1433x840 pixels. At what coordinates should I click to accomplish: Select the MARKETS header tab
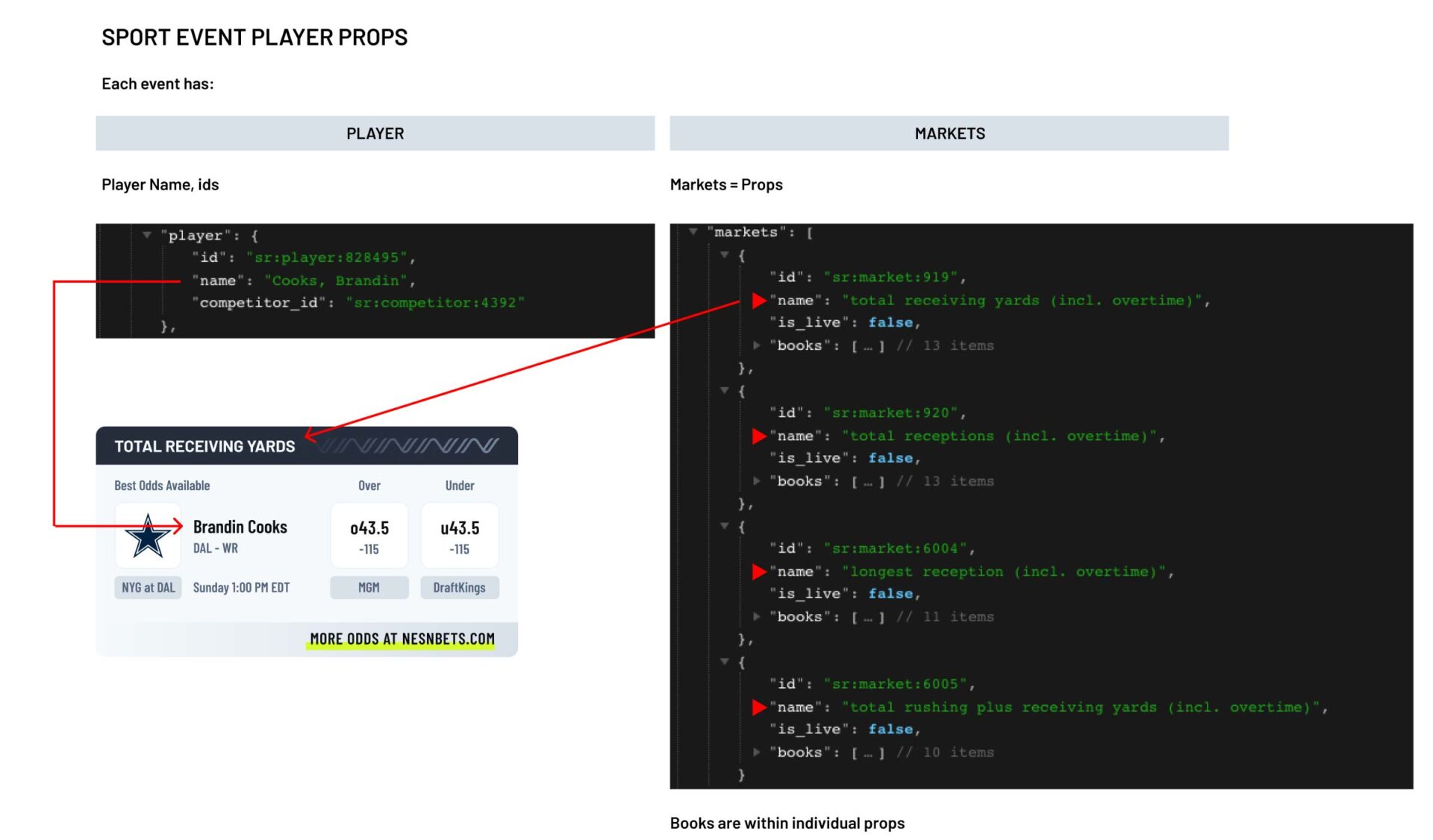[x=949, y=134]
